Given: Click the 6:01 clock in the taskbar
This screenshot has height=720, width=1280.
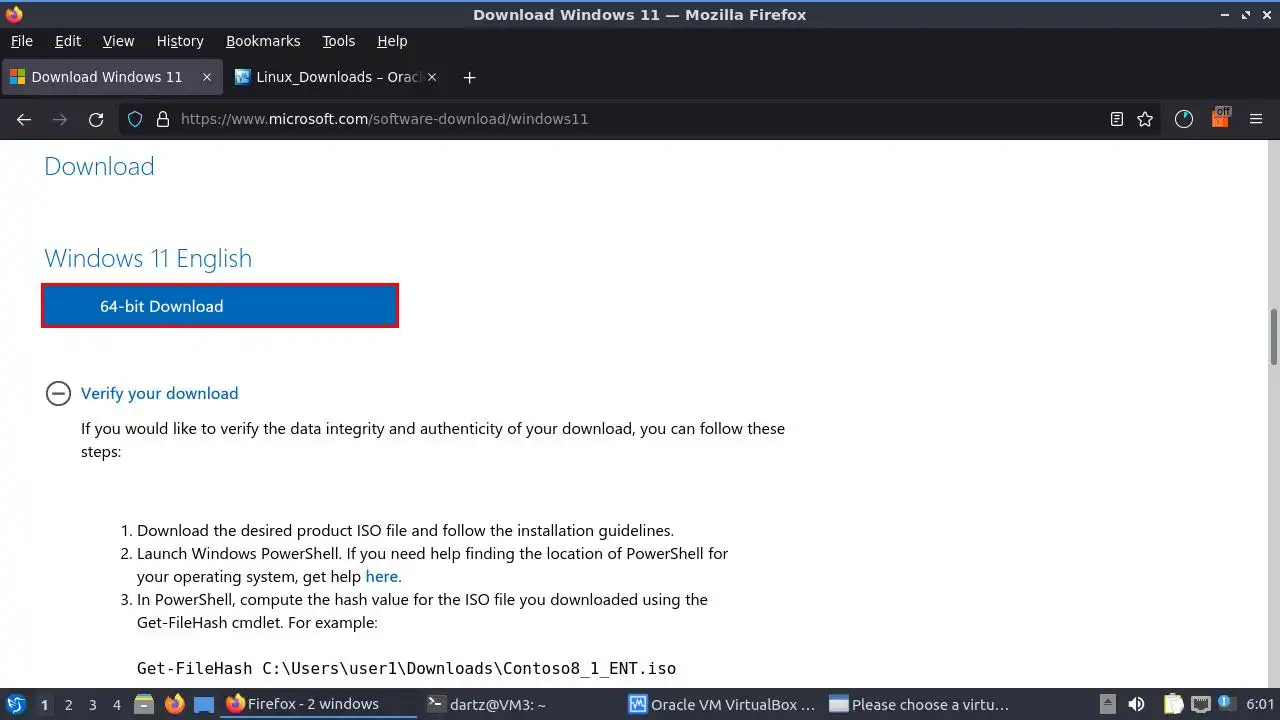Looking at the screenshot, I should click(1260, 704).
